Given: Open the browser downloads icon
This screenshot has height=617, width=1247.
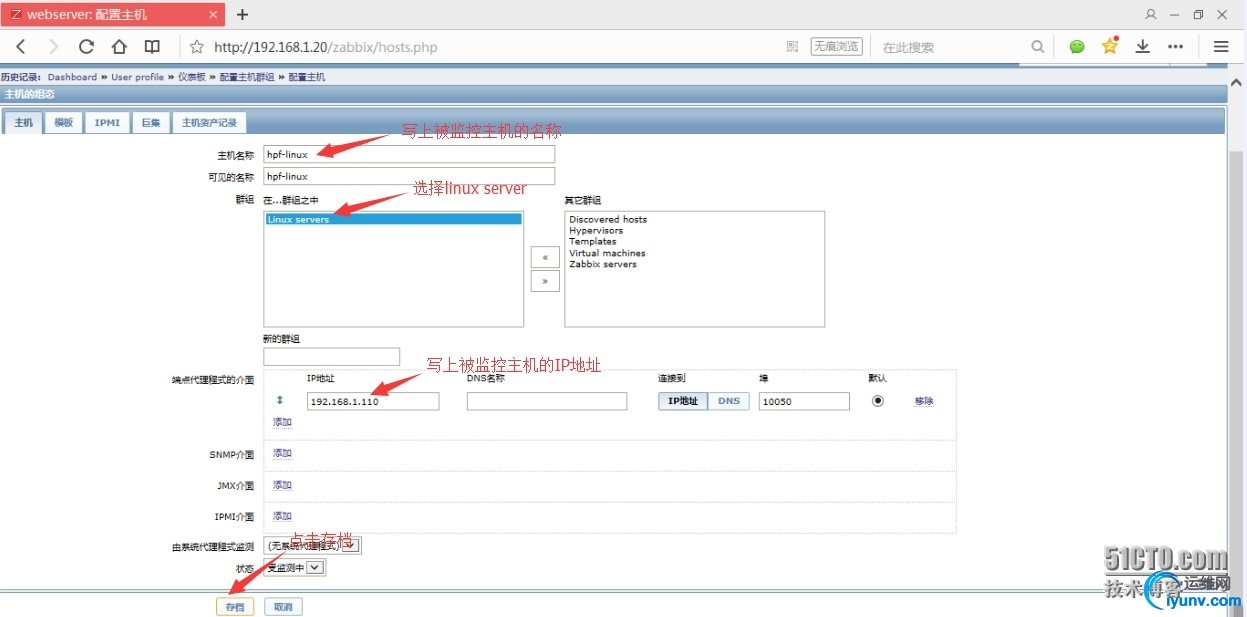Looking at the screenshot, I should point(1143,47).
